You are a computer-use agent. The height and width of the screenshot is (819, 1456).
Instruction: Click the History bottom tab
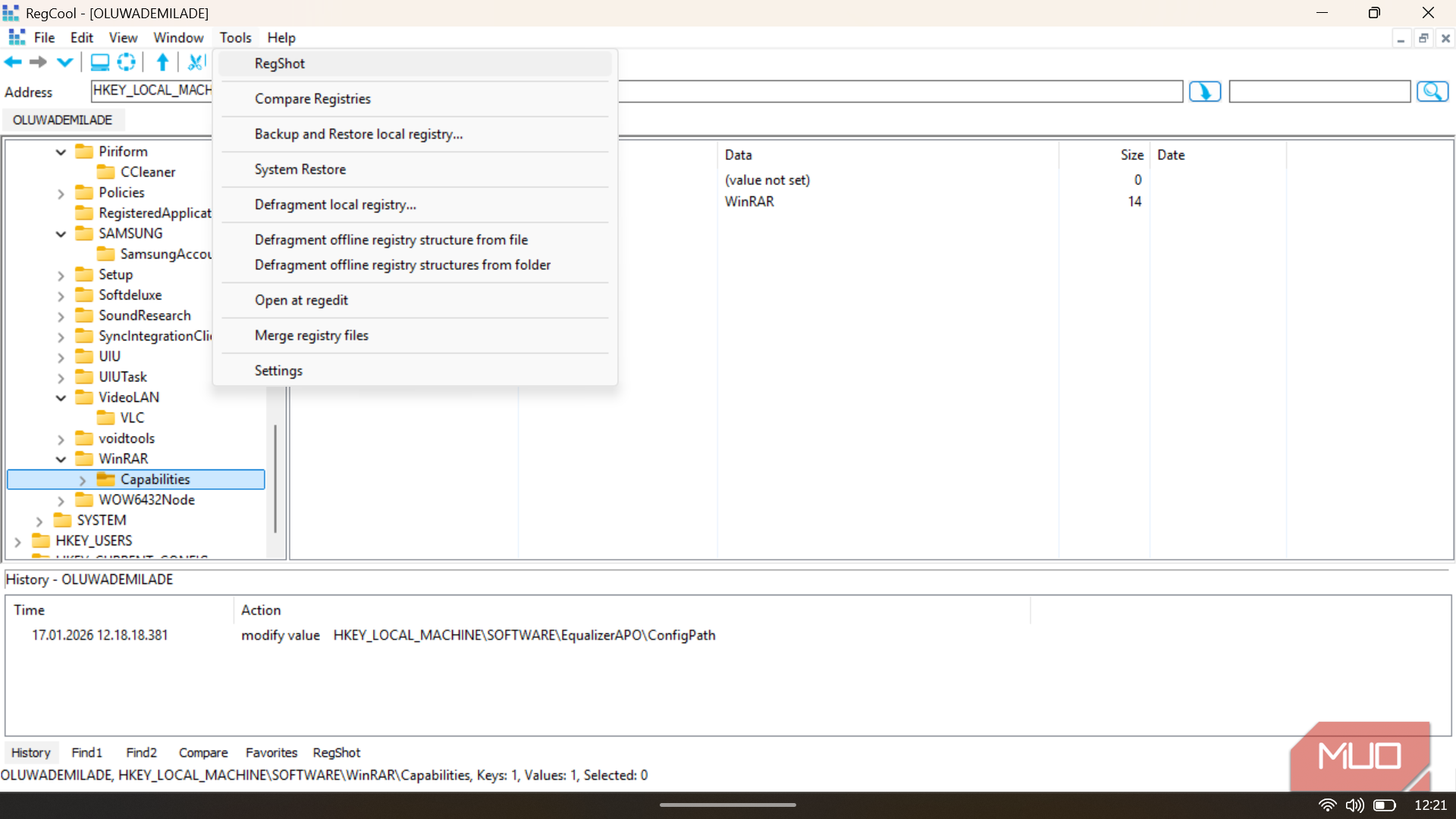point(30,752)
